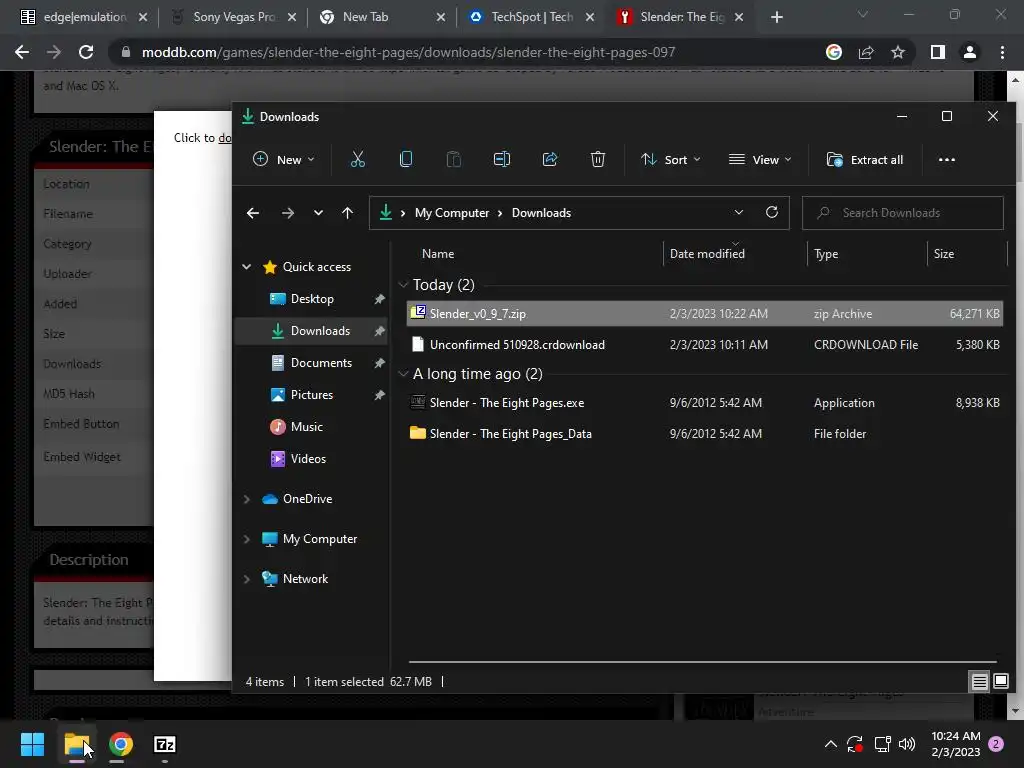Open the See more ellipsis menu
This screenshot has width=1024, height=768.
click(x=946, y=159)
